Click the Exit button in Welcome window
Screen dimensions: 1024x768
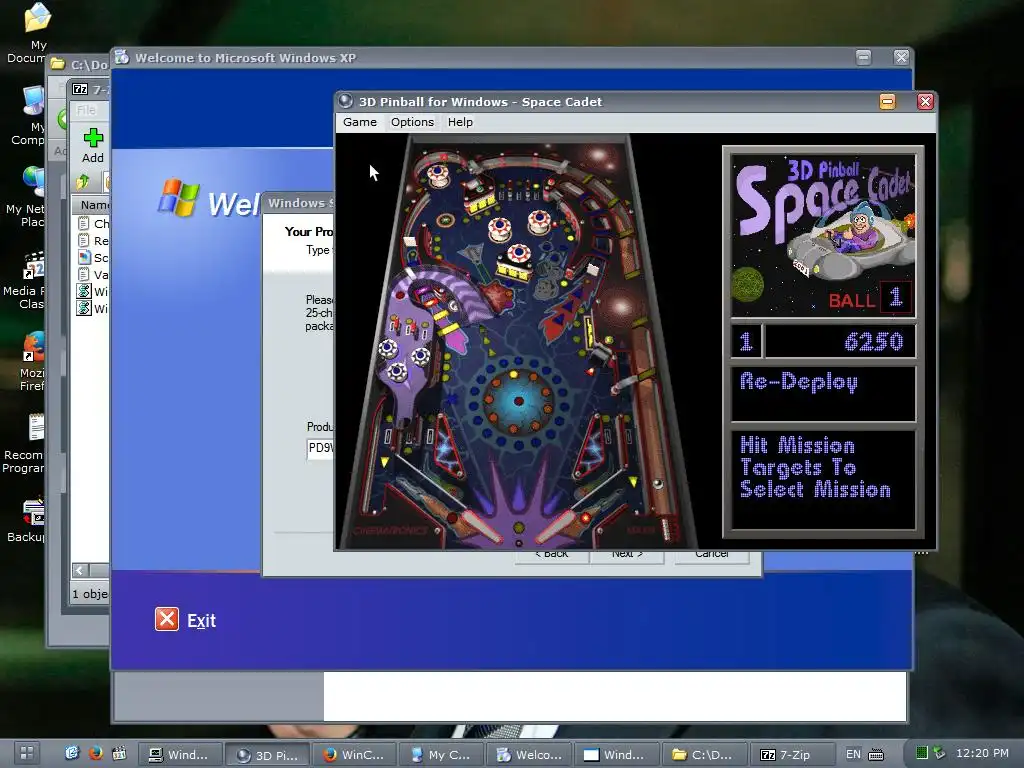(185, 620)
